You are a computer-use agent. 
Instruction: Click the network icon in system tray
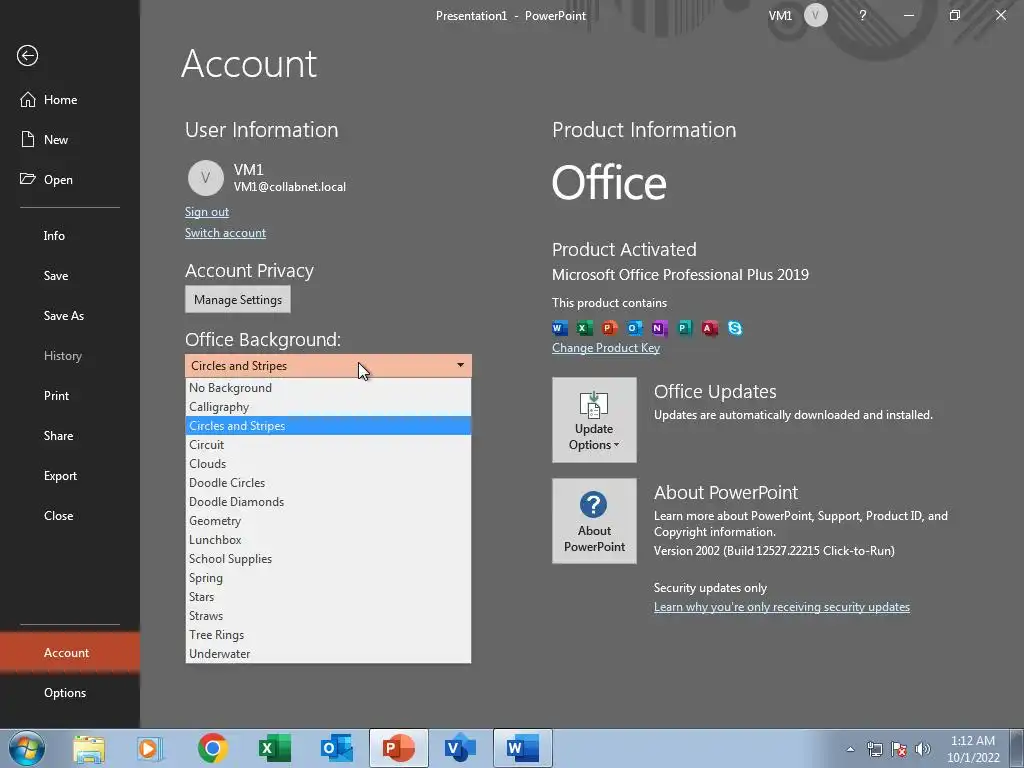pos(874,749)
